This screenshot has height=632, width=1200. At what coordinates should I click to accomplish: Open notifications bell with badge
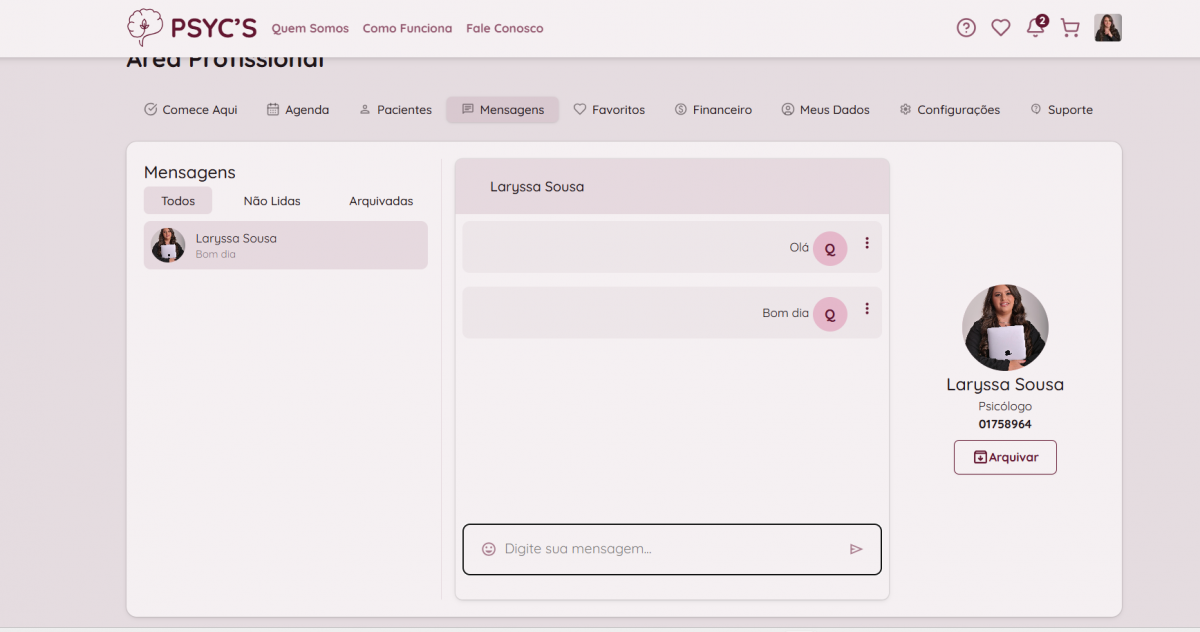pyautogui.click(x=1036, y=27)
